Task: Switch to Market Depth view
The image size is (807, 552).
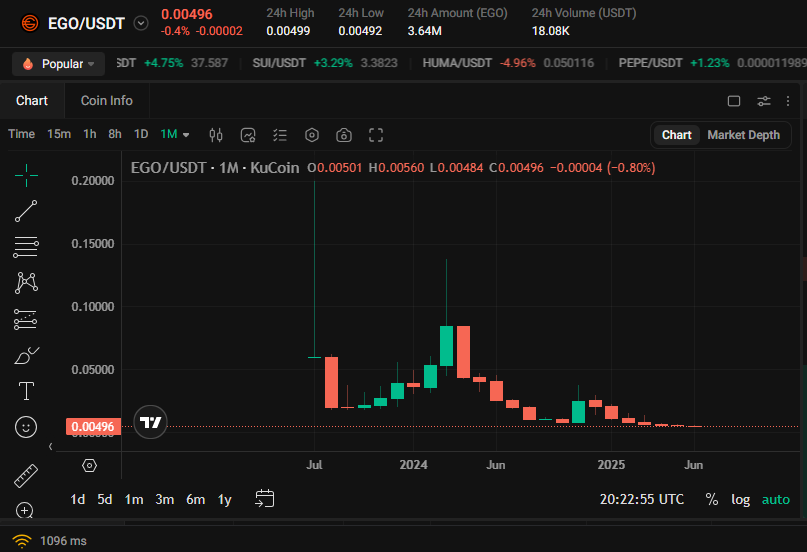Action: point(743,135)
